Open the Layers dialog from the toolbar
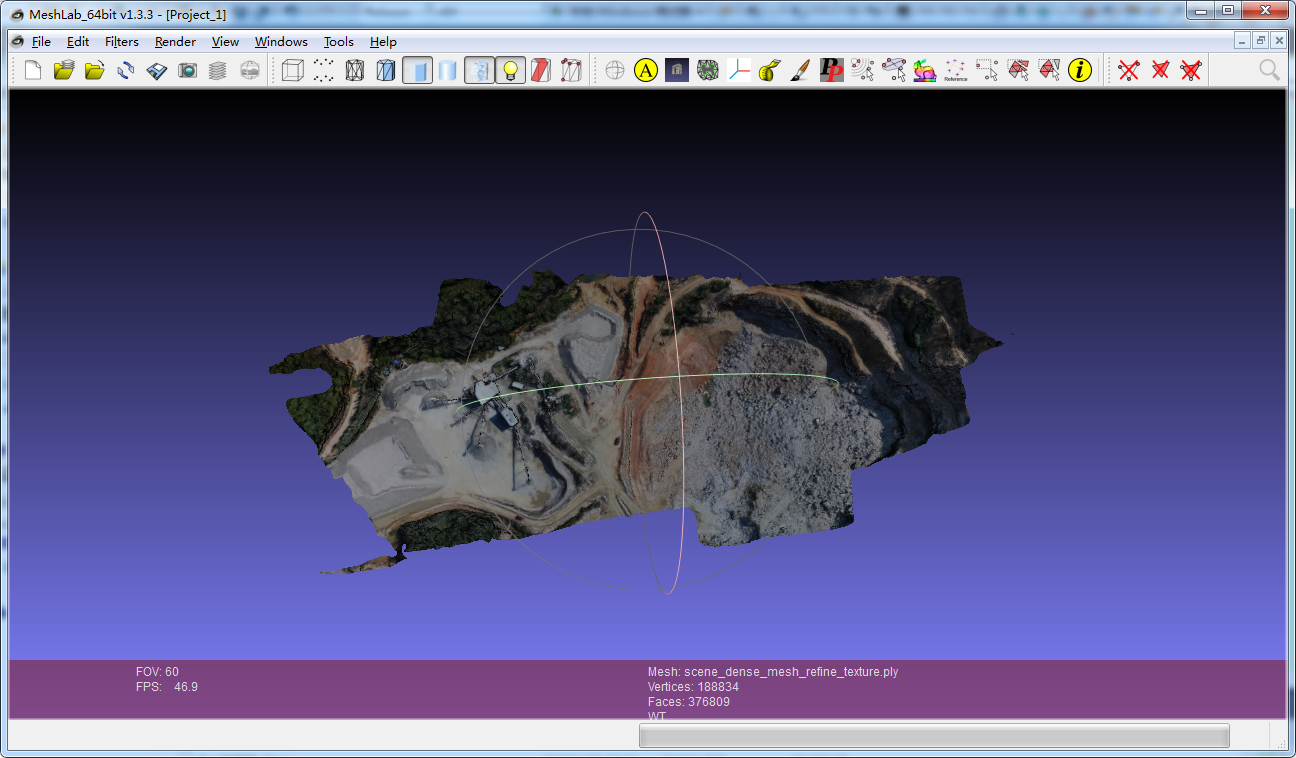Image resolution: width=1296 pixels, height=758 pixels. click(x=217, y=70)
